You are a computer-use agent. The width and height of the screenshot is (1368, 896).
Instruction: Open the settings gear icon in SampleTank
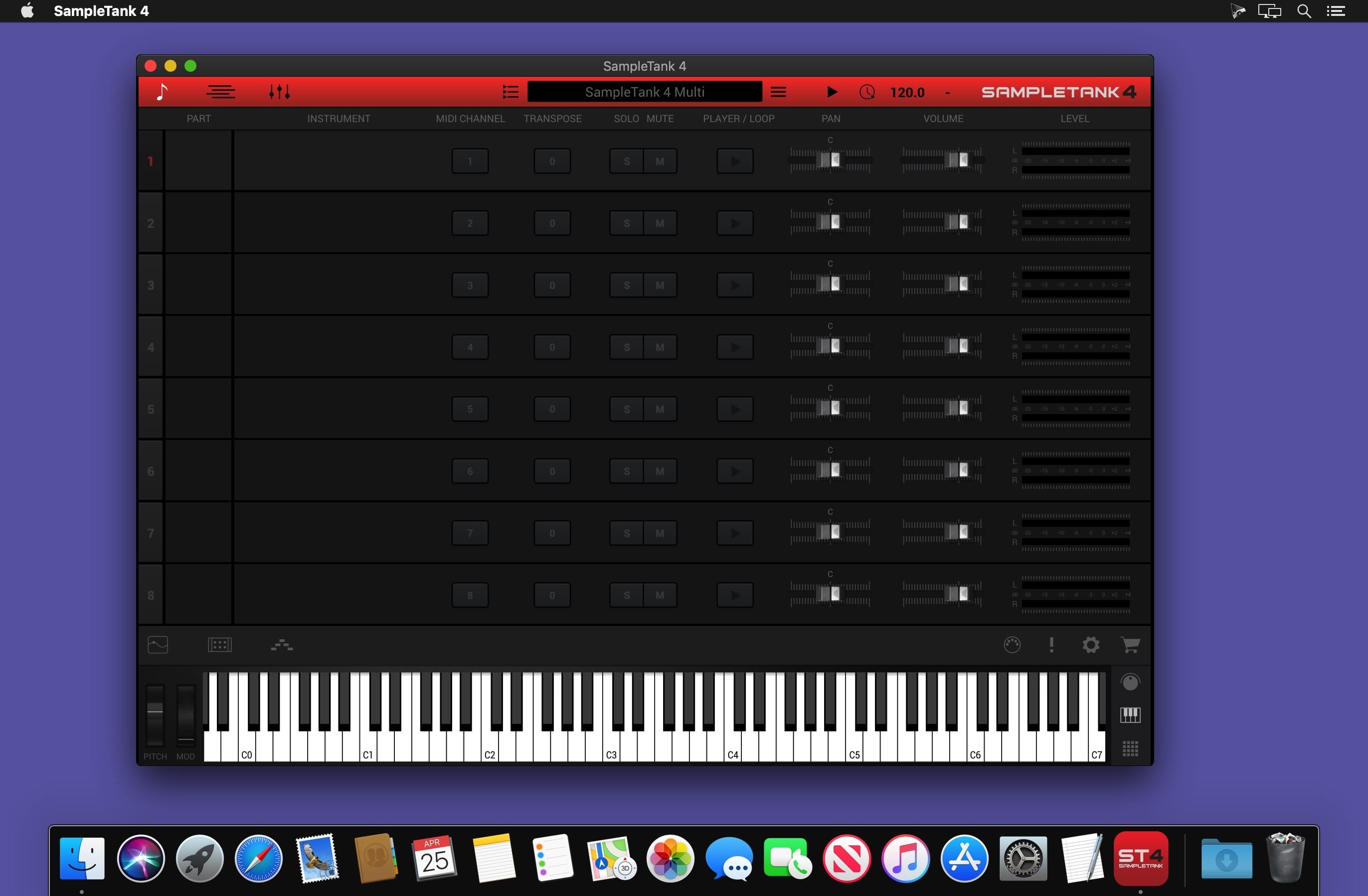[1091, 645]
